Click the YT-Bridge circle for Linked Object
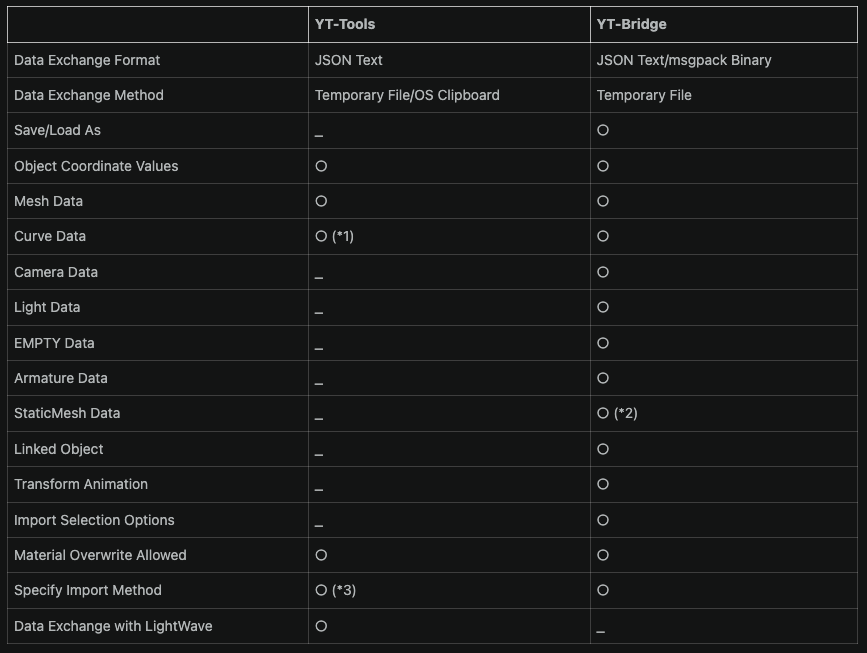867x653 pixels. click(603, 449)
